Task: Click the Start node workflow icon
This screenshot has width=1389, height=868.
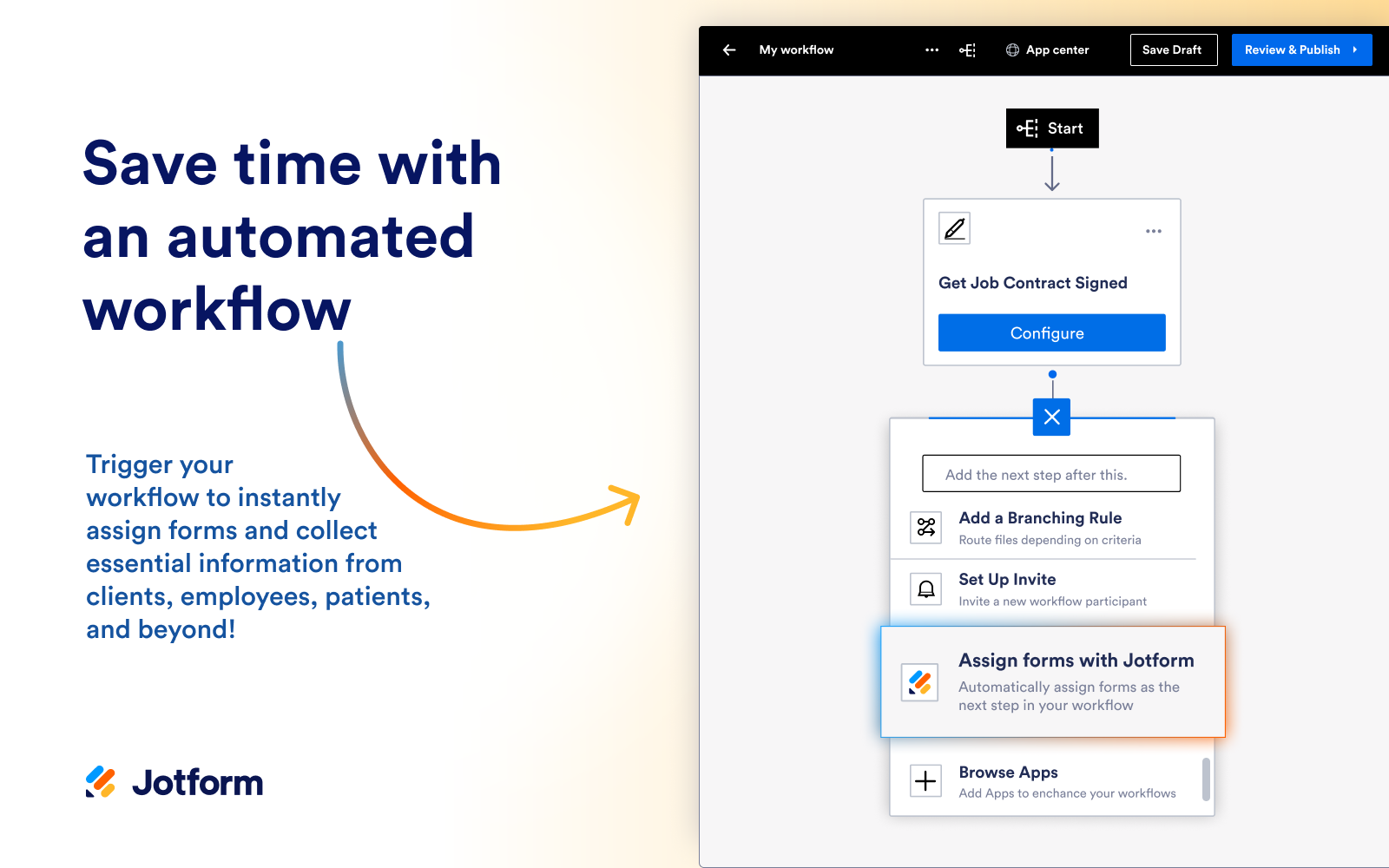Action: click(1027, 128)
